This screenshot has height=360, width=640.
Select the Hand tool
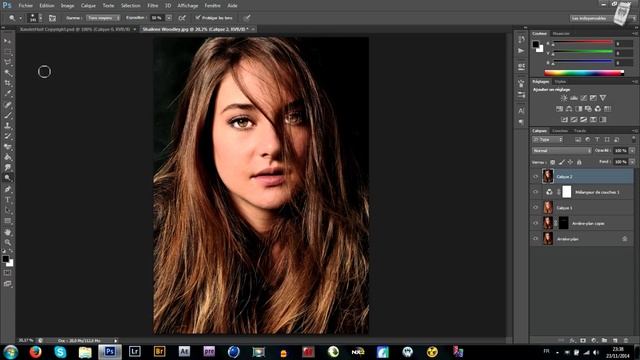point(7,232)
